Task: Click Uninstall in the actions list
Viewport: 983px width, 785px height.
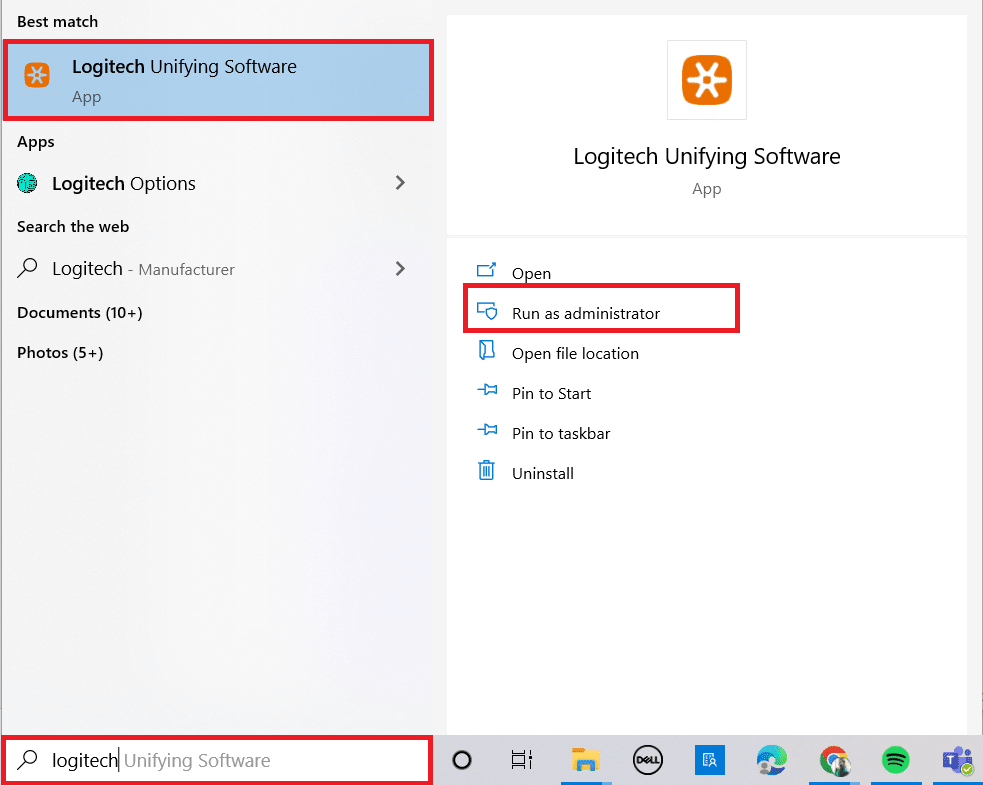Action: pyautogui.click(x=542, y=473)
